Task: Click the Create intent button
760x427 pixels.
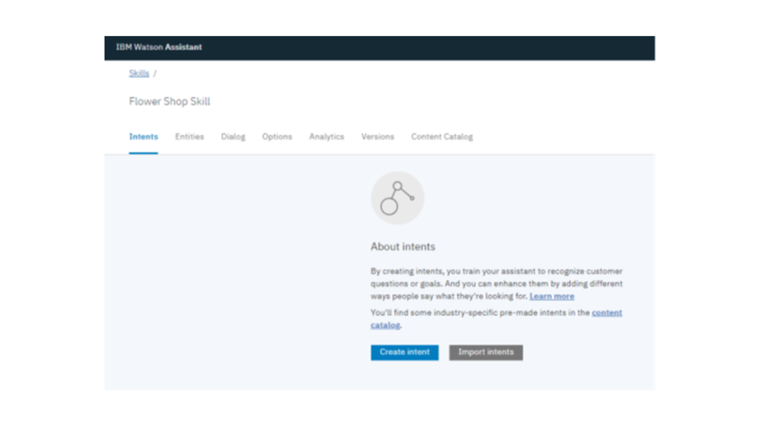Action: (x=405, y=352)
